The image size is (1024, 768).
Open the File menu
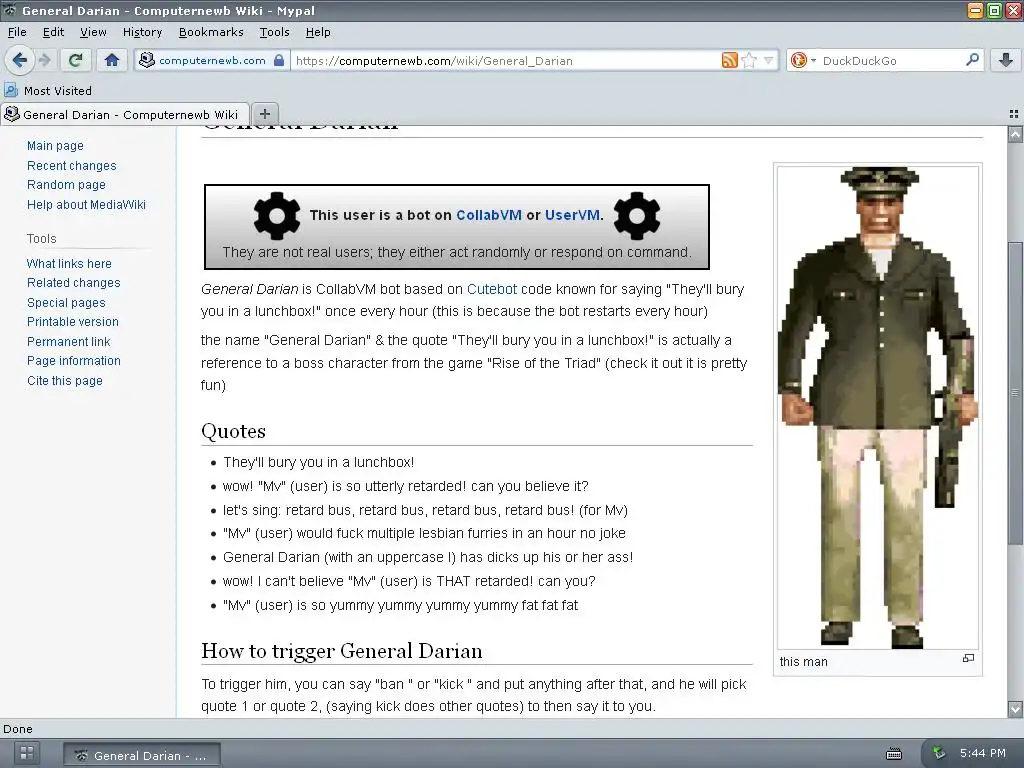(17, 32)
